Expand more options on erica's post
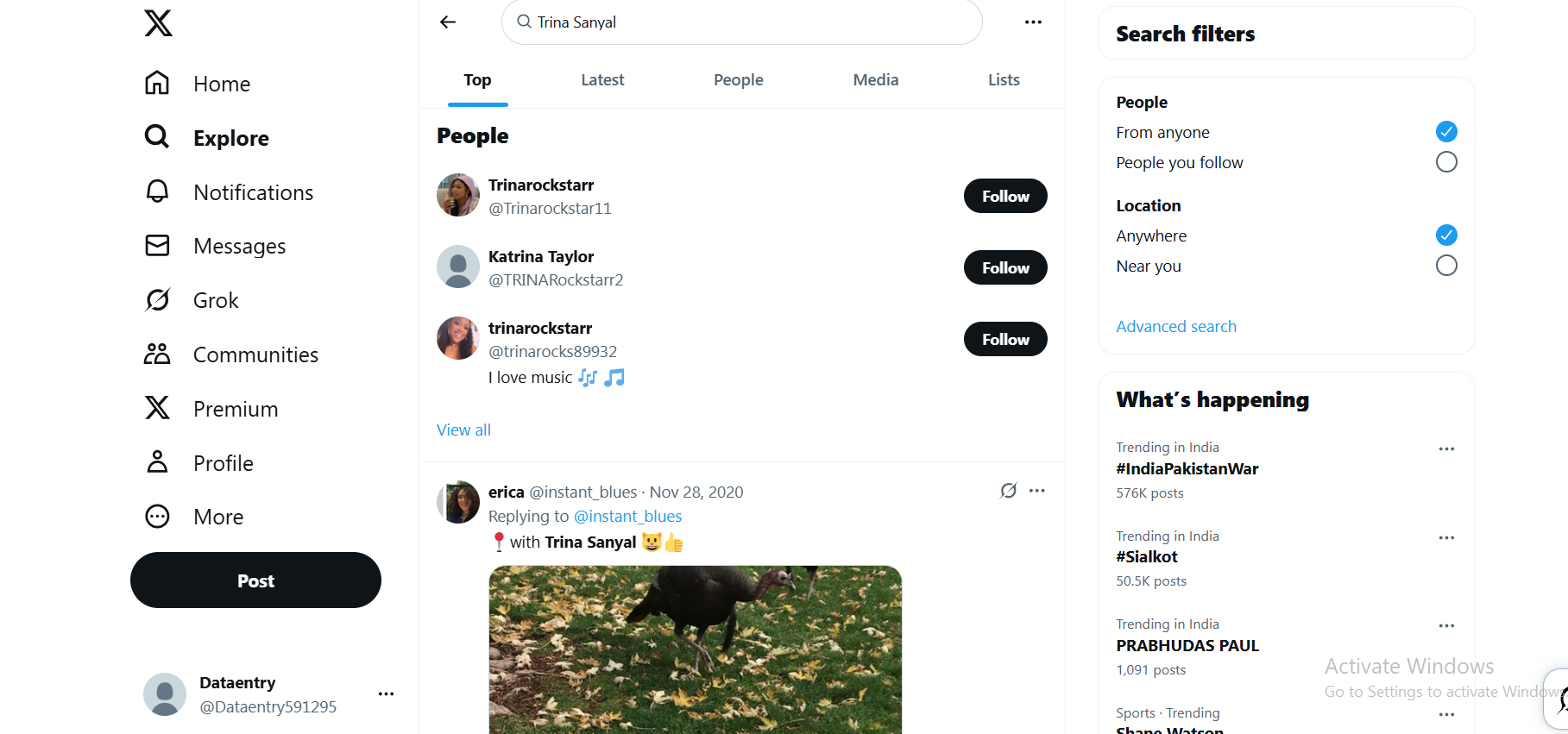The width and height of the screenshot is (1568, 734). 1037,491
